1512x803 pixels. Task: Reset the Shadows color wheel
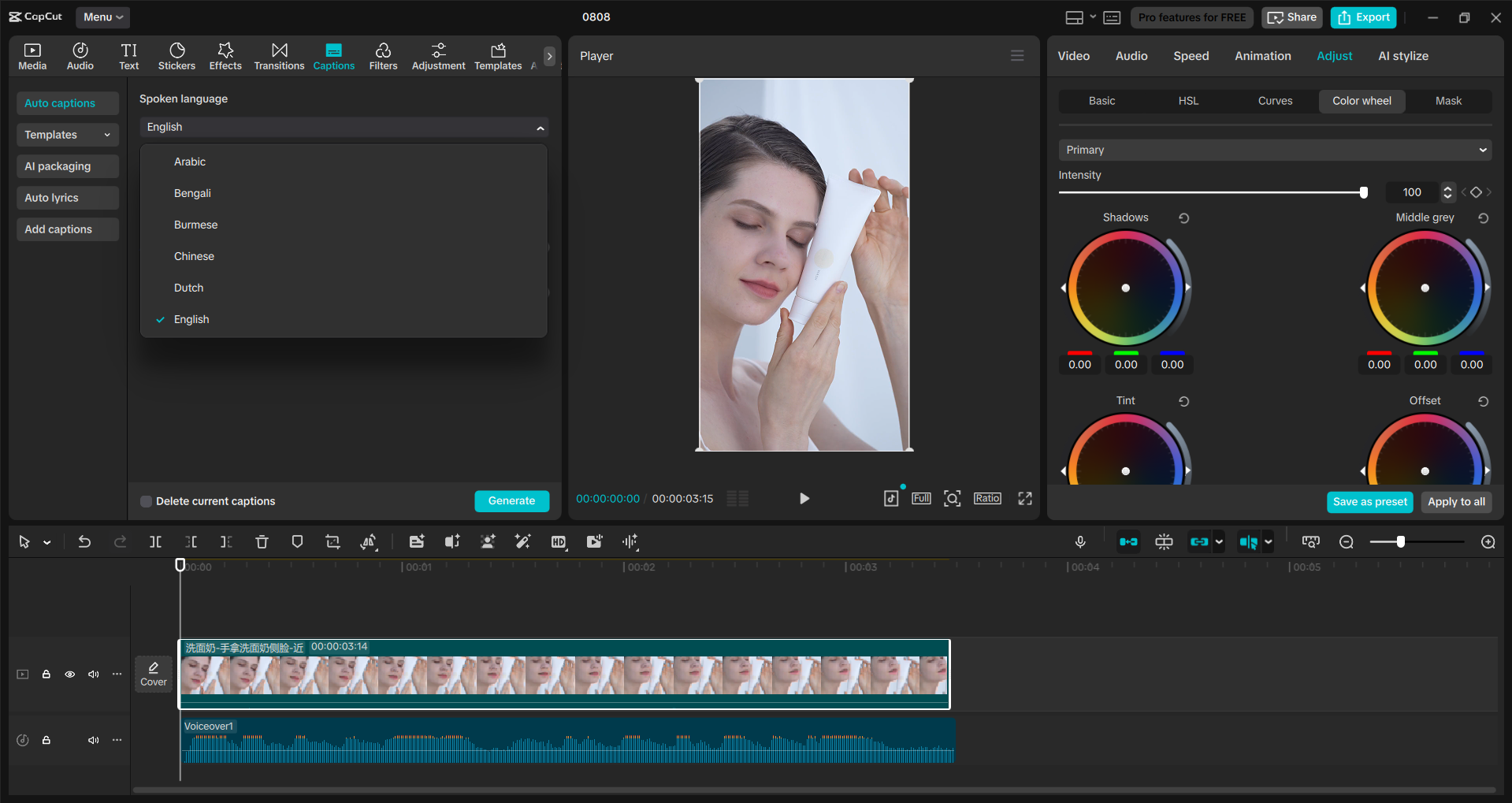point(1184,217)
